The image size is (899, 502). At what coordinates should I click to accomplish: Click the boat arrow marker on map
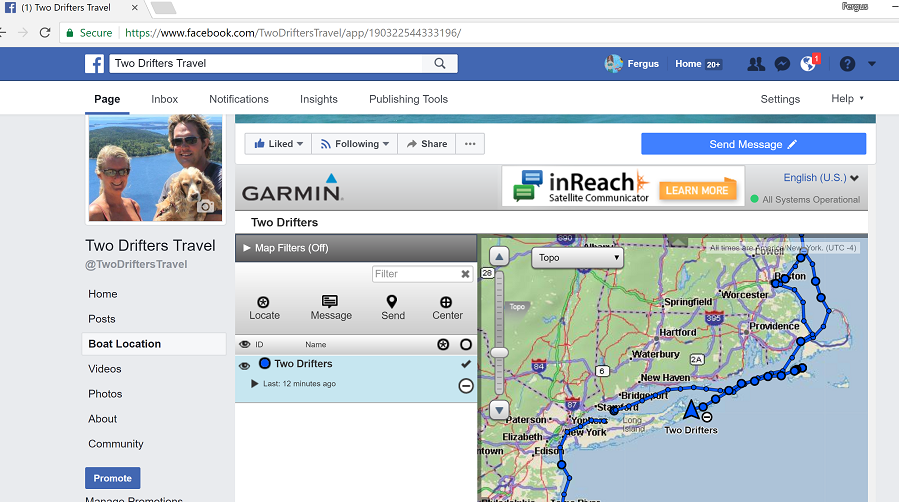(x=691, y=410)
